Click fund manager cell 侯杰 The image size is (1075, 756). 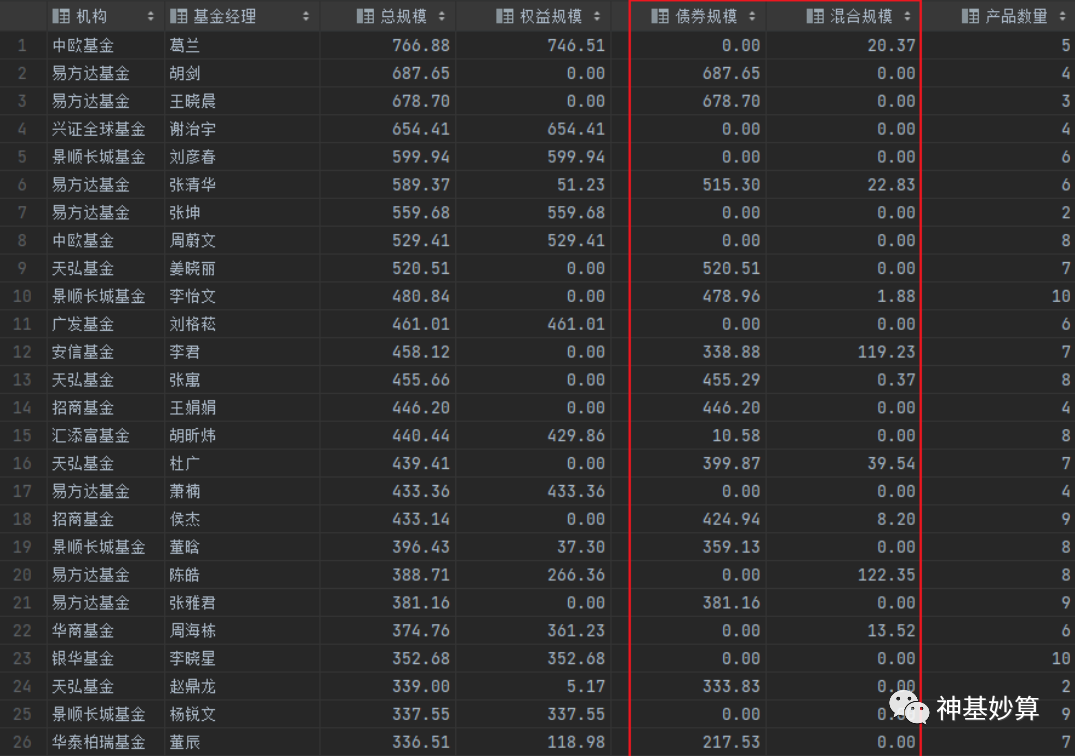pos(185,520)
